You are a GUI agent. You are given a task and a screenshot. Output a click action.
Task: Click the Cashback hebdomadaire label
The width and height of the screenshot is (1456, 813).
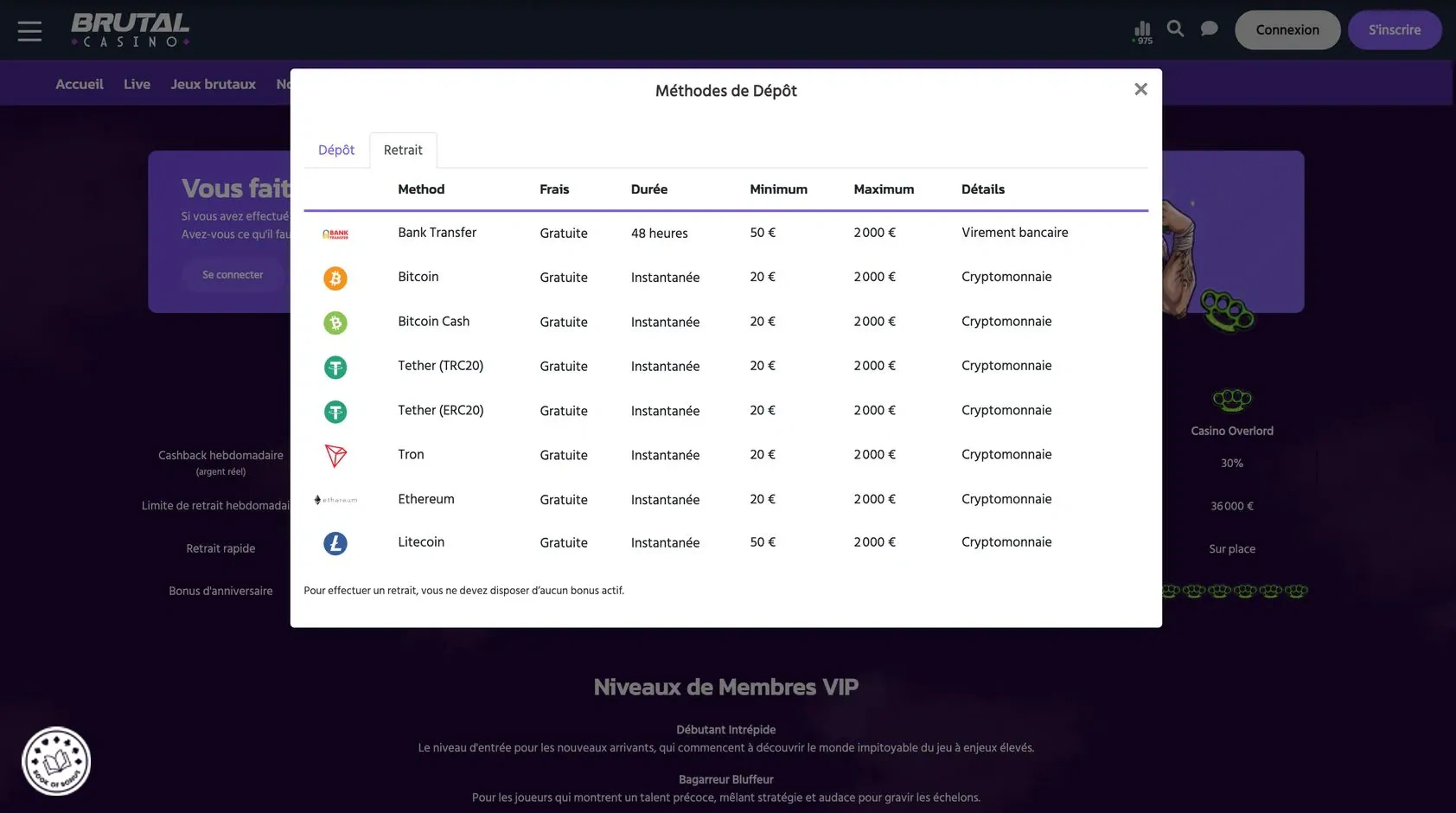tap(220, 455)
